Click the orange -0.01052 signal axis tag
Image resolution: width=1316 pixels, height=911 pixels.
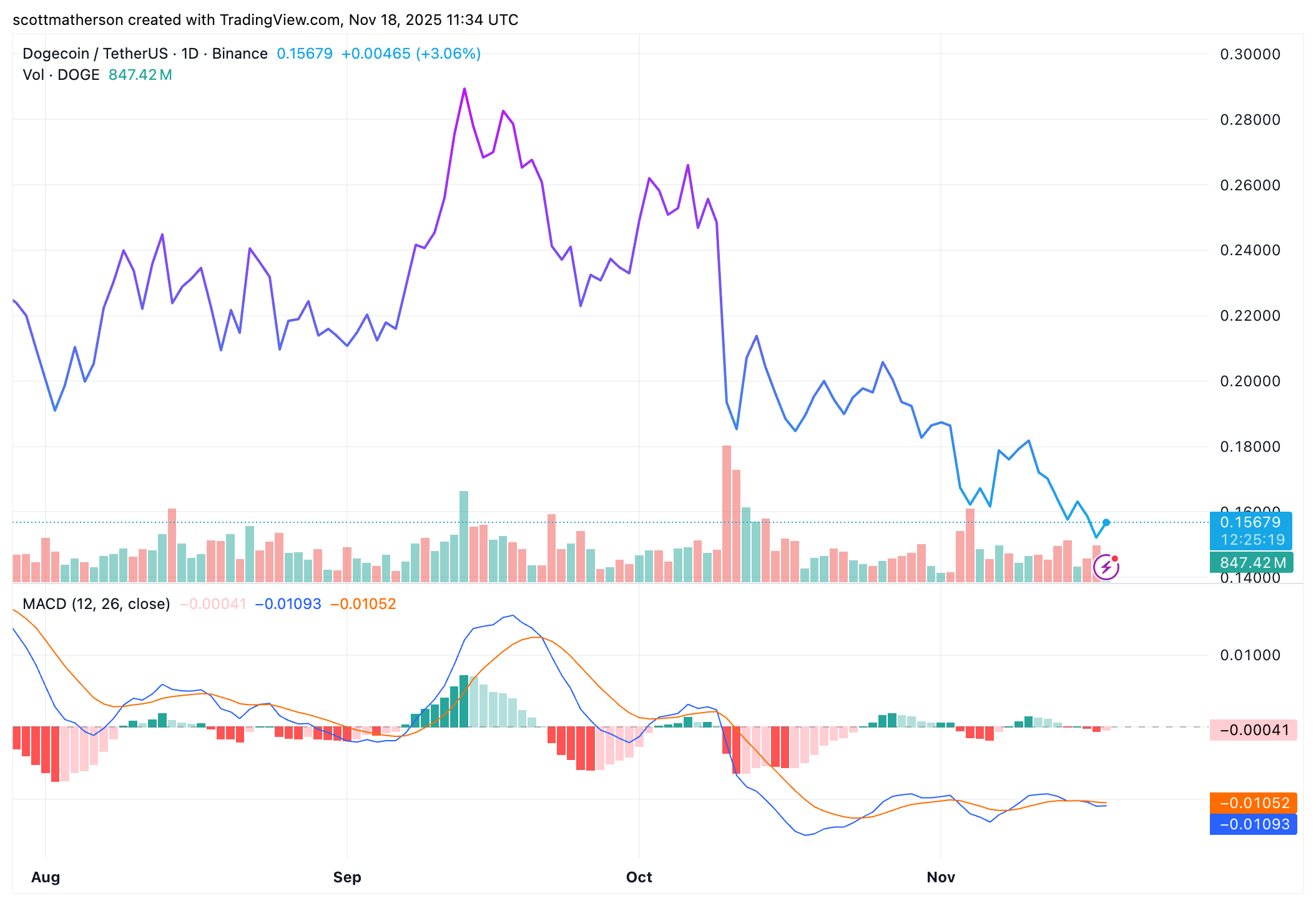click(x=1254, y=803)
